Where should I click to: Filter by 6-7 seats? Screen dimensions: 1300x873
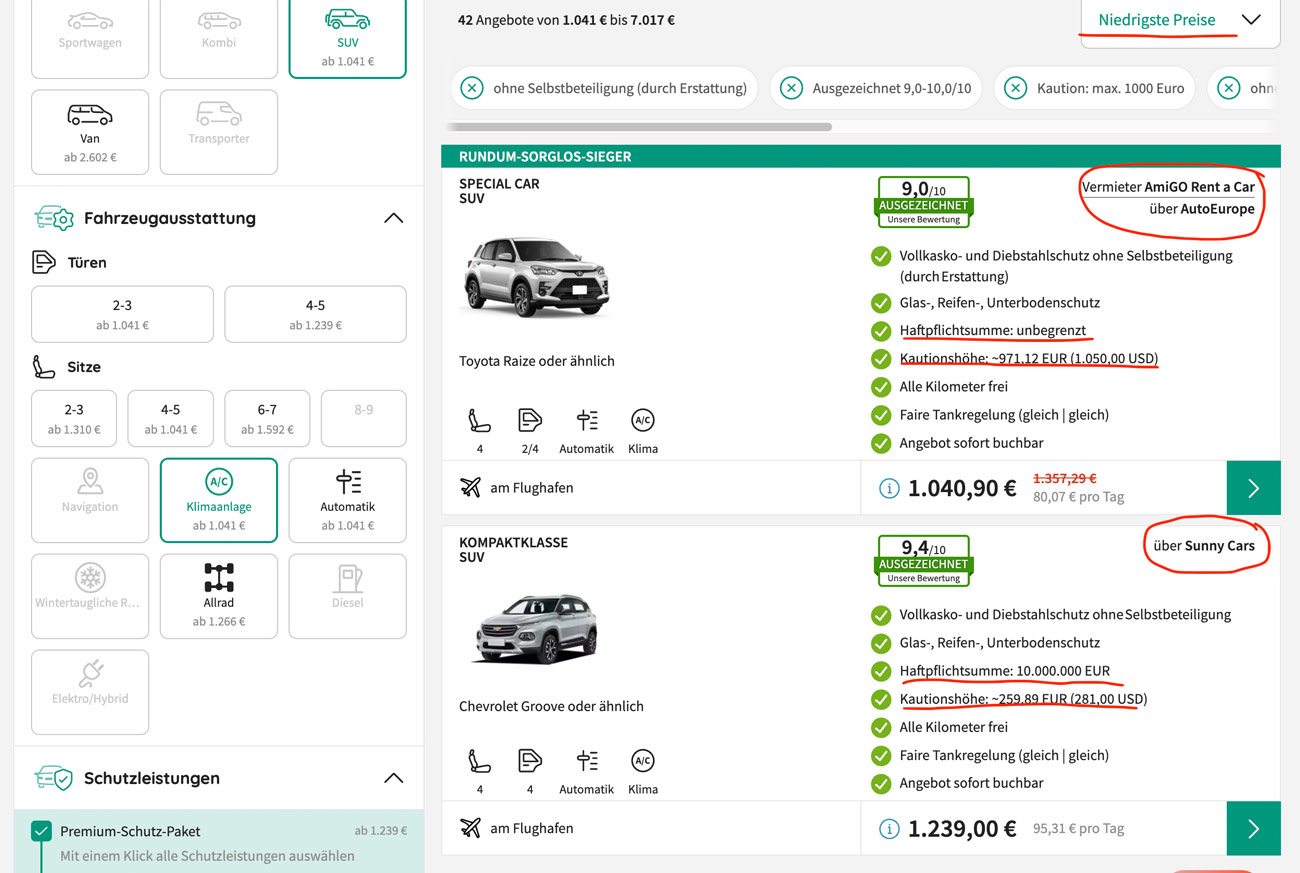coord(267,418)
